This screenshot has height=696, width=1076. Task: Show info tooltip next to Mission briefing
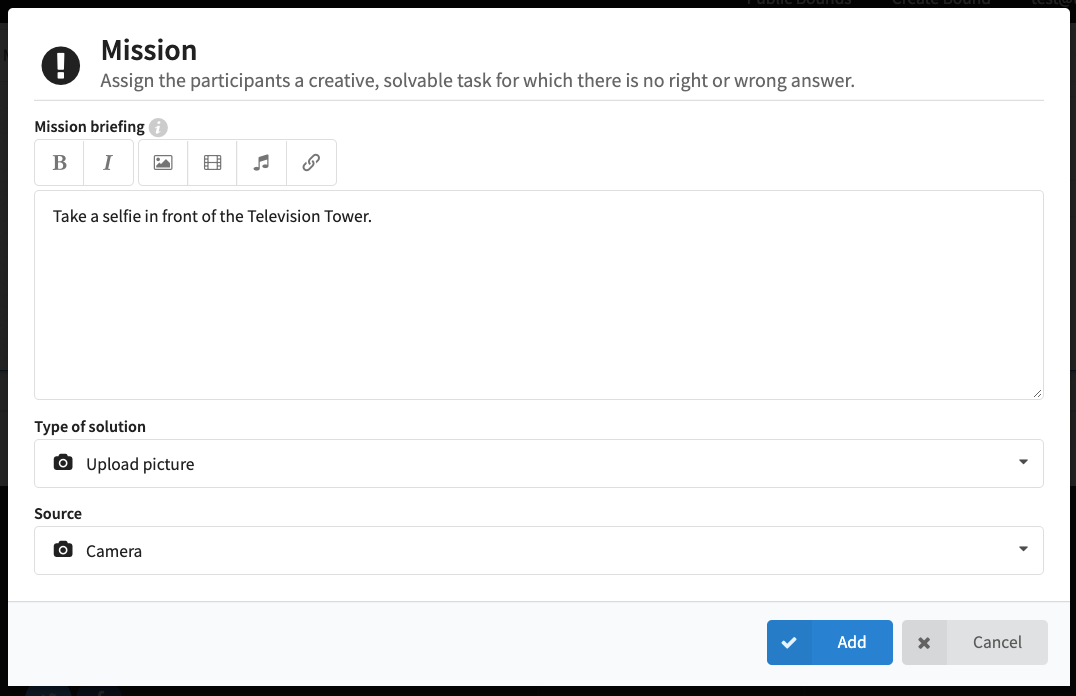point(159,128)
